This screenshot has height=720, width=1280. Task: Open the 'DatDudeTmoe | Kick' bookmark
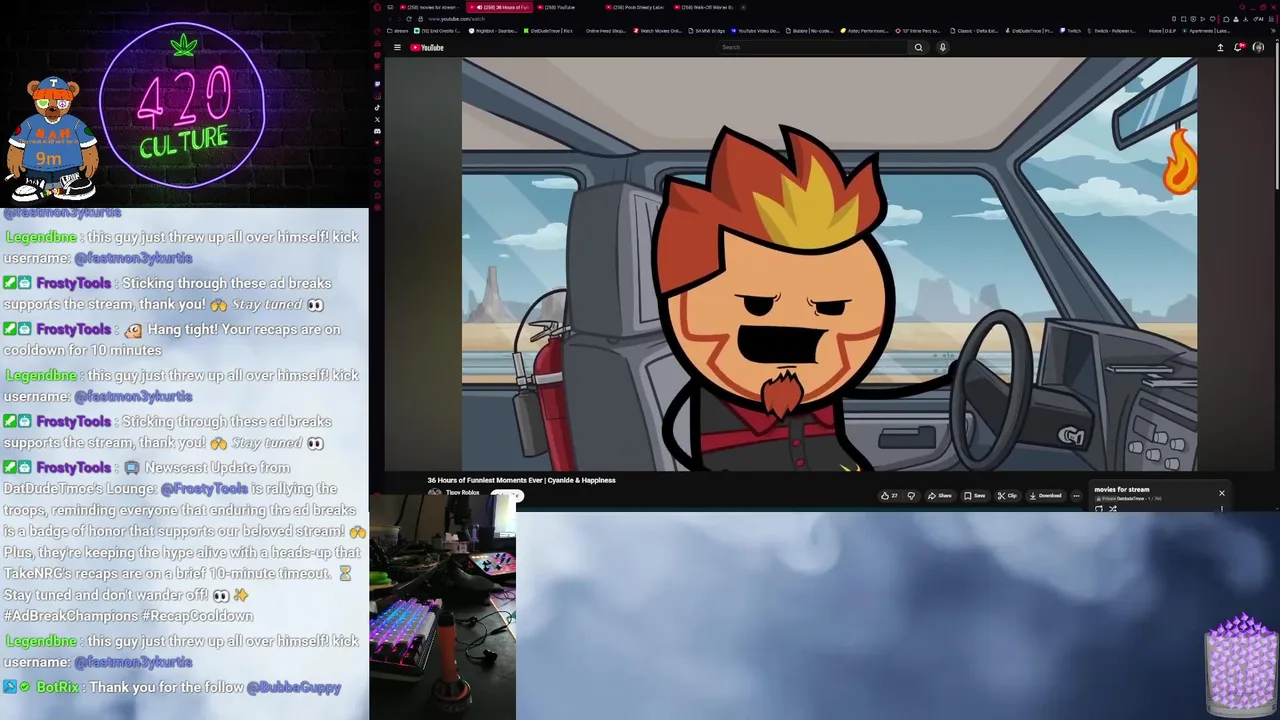[548, 31]
